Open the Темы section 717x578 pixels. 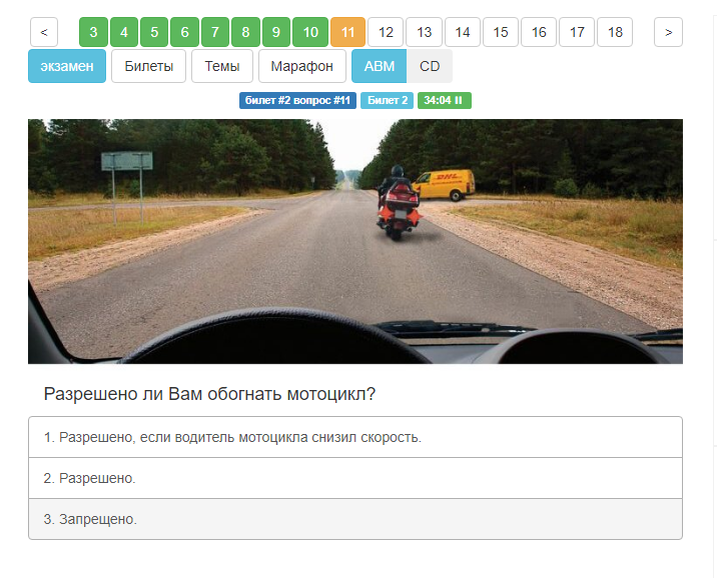coord(222,66)
